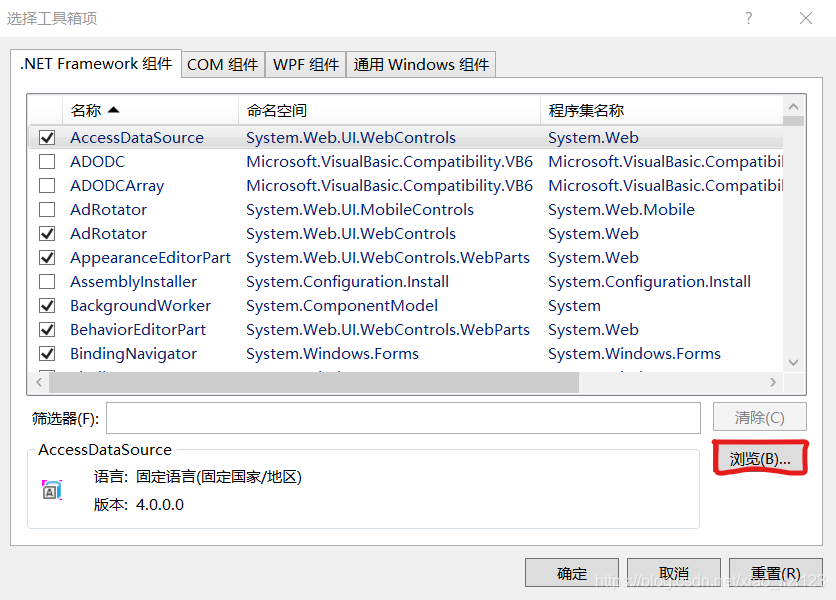836x600 pixels.
Task: Open the 通用 Windows 组件 tab
Action: pyautogui.click(x=421, y=65)
